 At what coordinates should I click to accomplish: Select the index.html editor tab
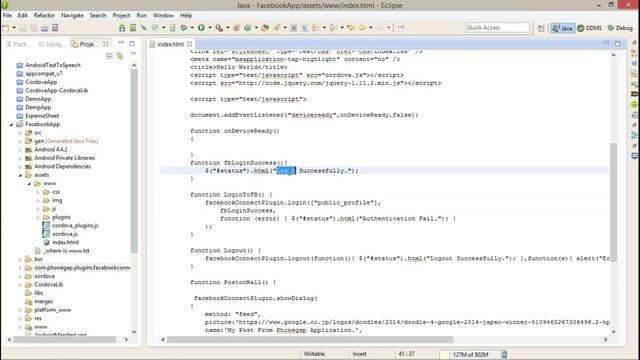click(x=170, y=44)
